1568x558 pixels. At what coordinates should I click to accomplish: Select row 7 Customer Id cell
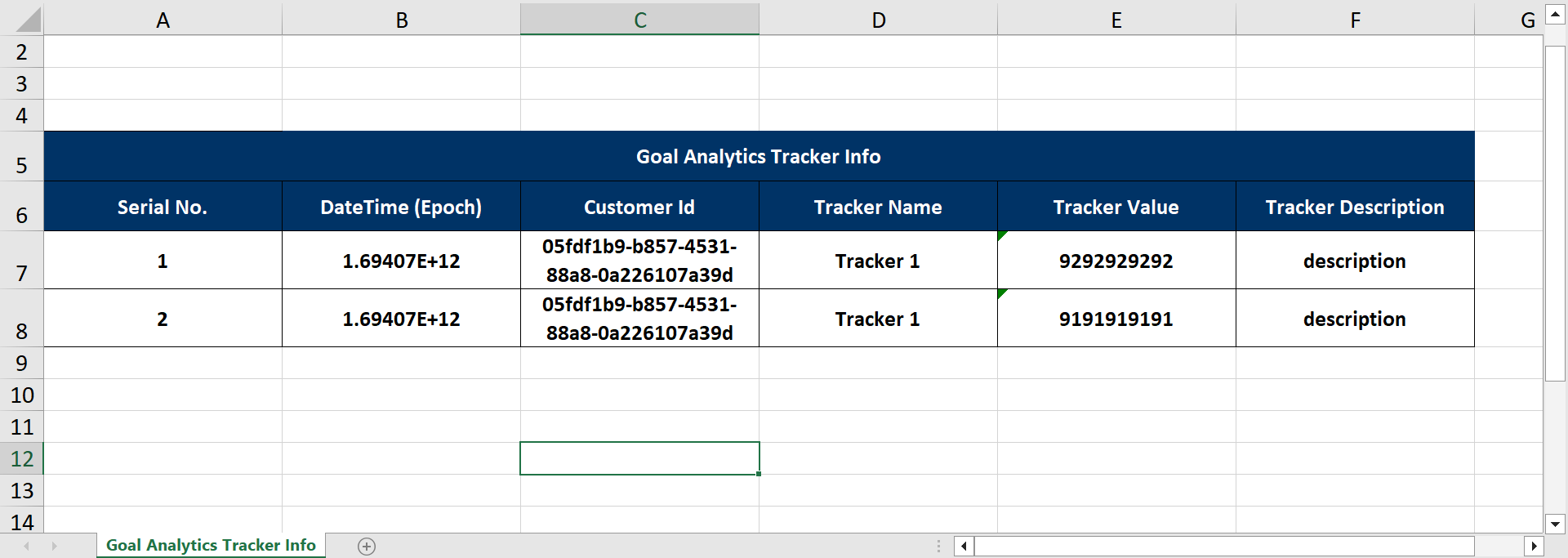tap(639, 261)
